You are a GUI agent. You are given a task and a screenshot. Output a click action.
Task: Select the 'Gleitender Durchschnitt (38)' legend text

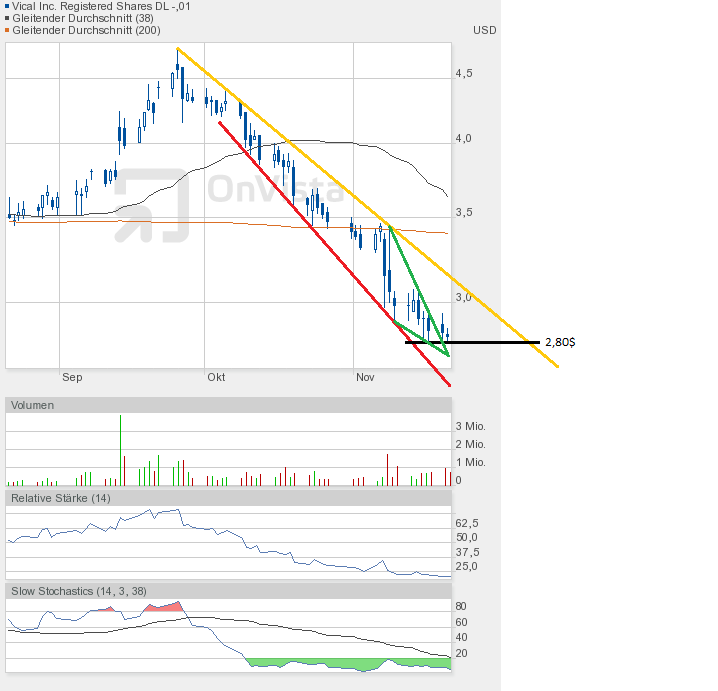point(83,18)
